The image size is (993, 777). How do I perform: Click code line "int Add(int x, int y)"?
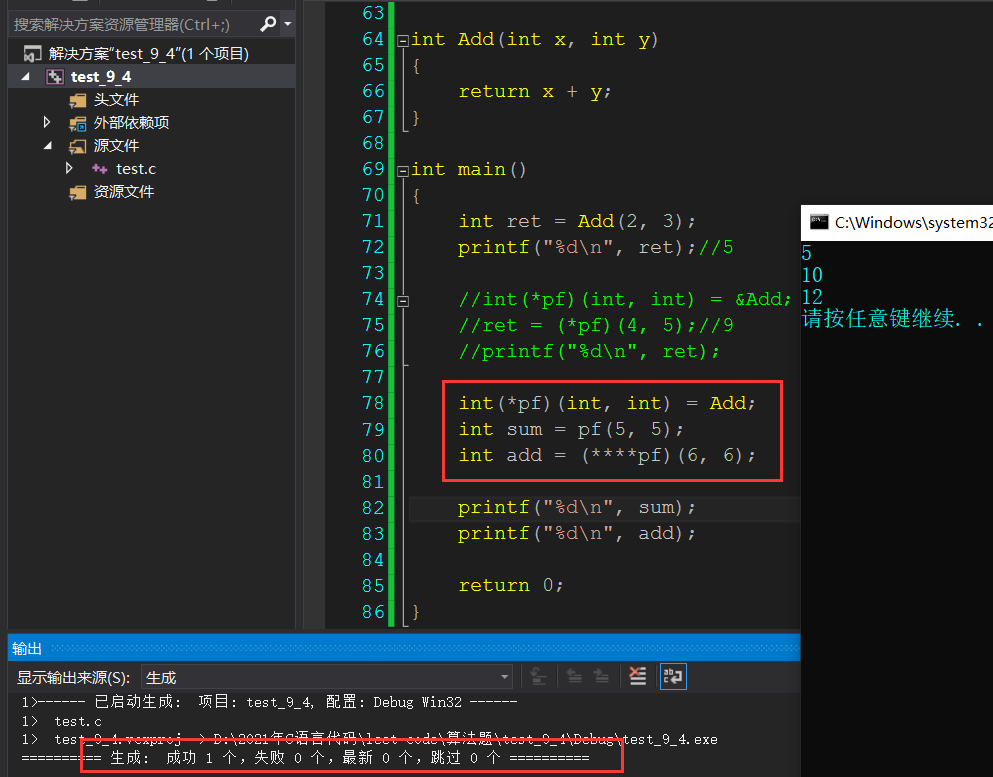(x=534, y=39)
